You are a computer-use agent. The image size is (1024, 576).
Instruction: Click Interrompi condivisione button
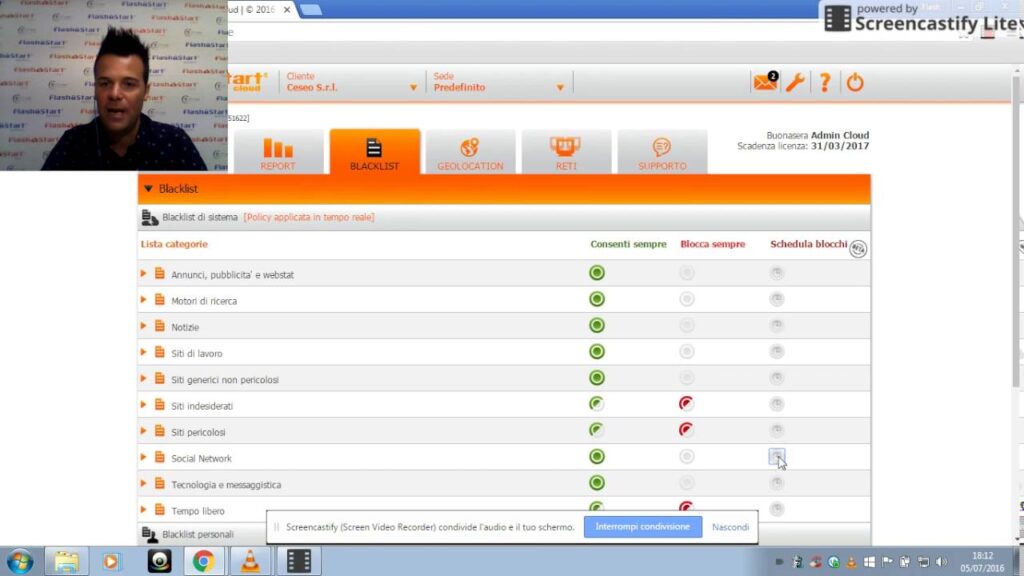pos(643,526)
